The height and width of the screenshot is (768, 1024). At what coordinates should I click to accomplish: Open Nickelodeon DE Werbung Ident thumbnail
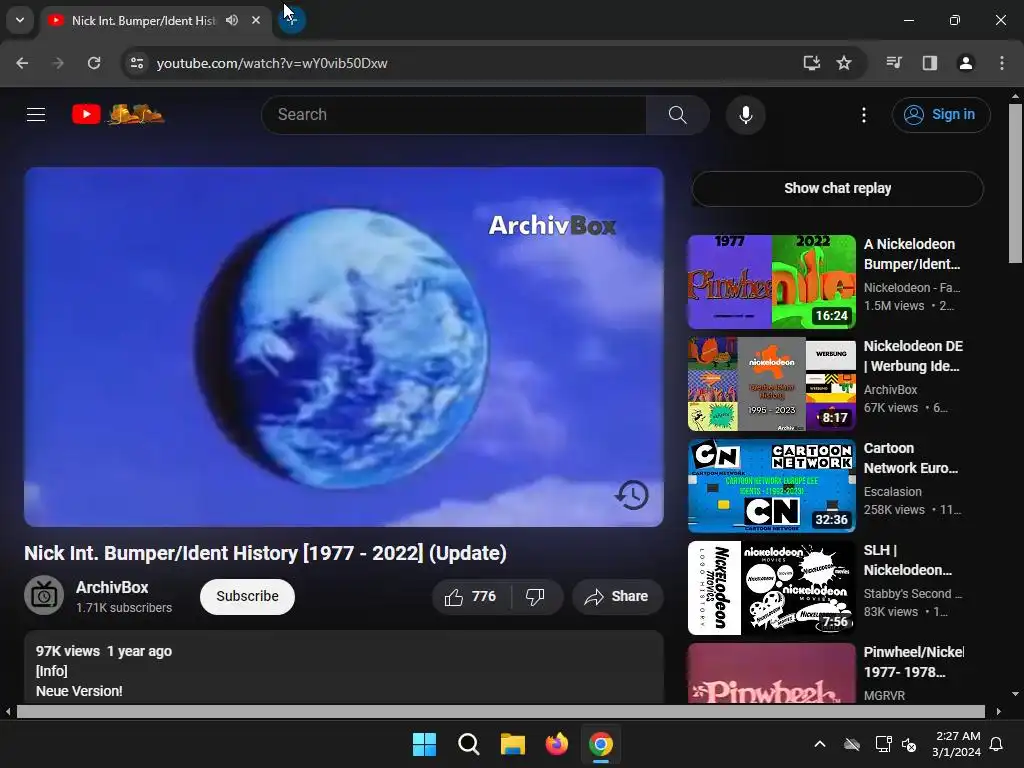771,383
